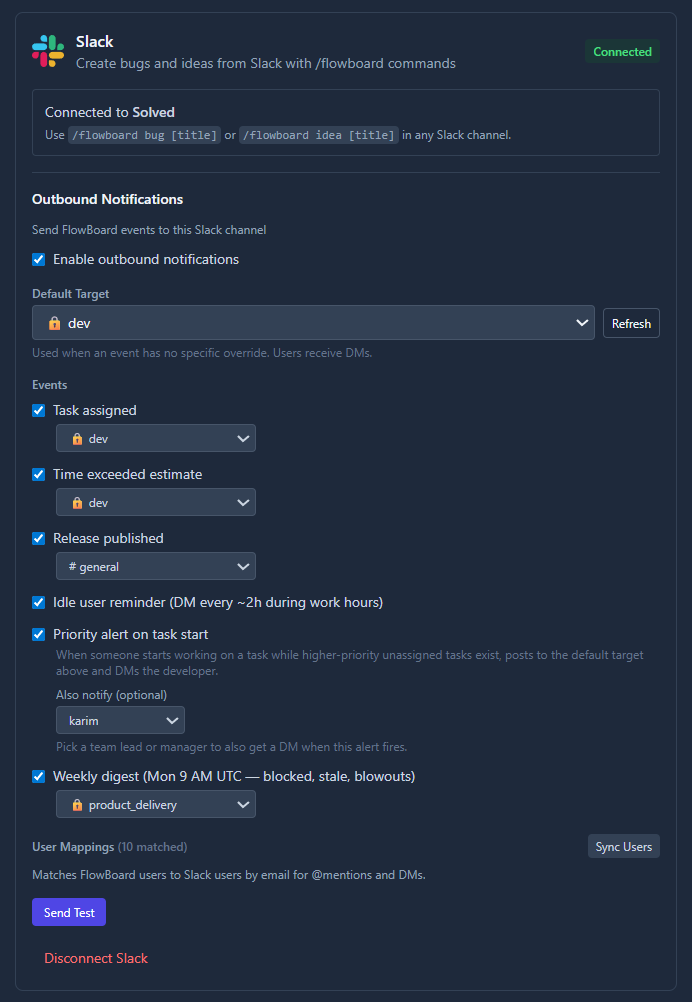Click the lock icon in Default Target dropdown
Viewport: 692px width, 1002px height.
tap(54, 323)
